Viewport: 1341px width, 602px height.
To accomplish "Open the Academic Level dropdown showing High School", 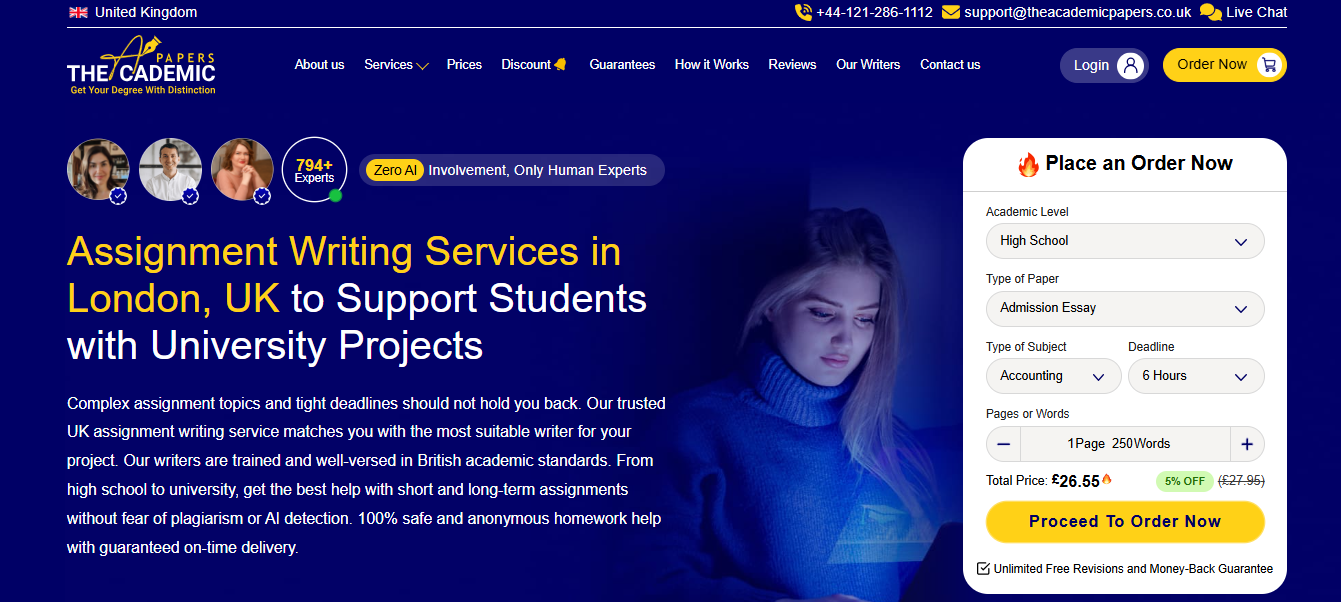I will tap(1125, 241).
